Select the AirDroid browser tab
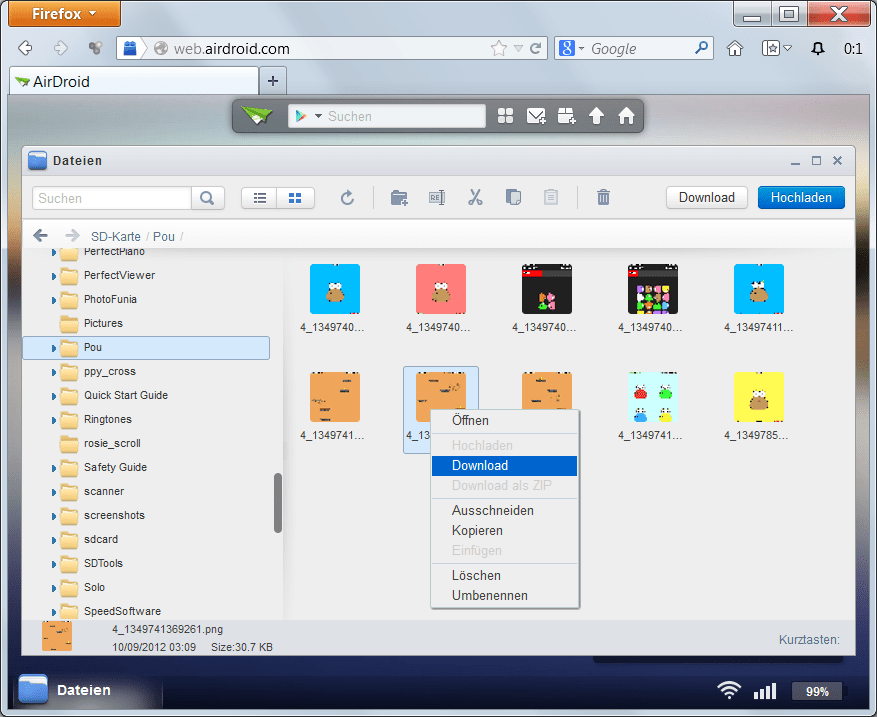877x717 pixels. [x=134, y=82]
